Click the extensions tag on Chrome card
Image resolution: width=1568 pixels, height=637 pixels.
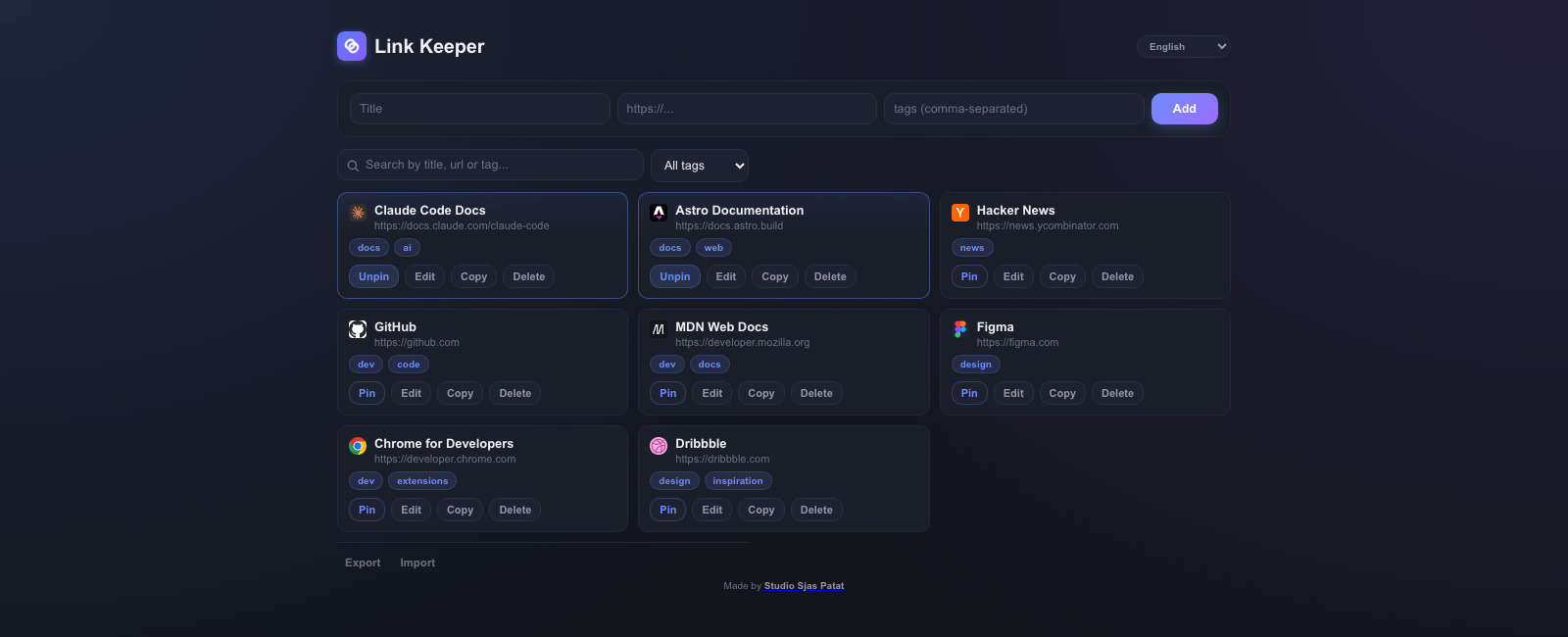click(422, 481)
